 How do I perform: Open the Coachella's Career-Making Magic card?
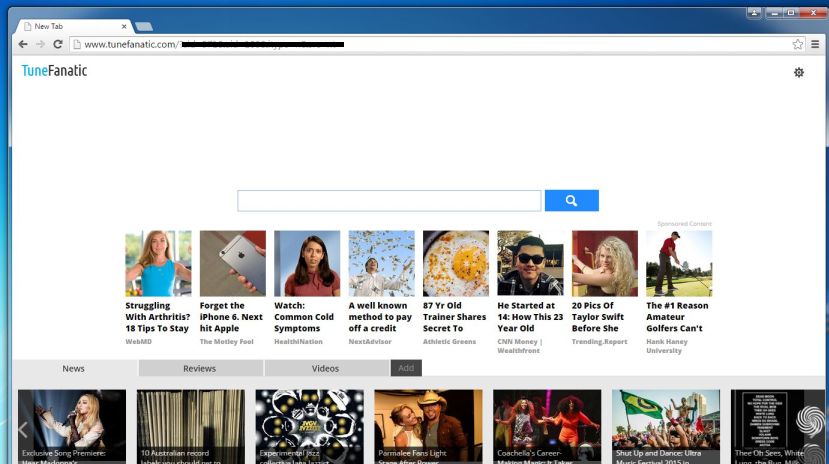pos(547,427)
